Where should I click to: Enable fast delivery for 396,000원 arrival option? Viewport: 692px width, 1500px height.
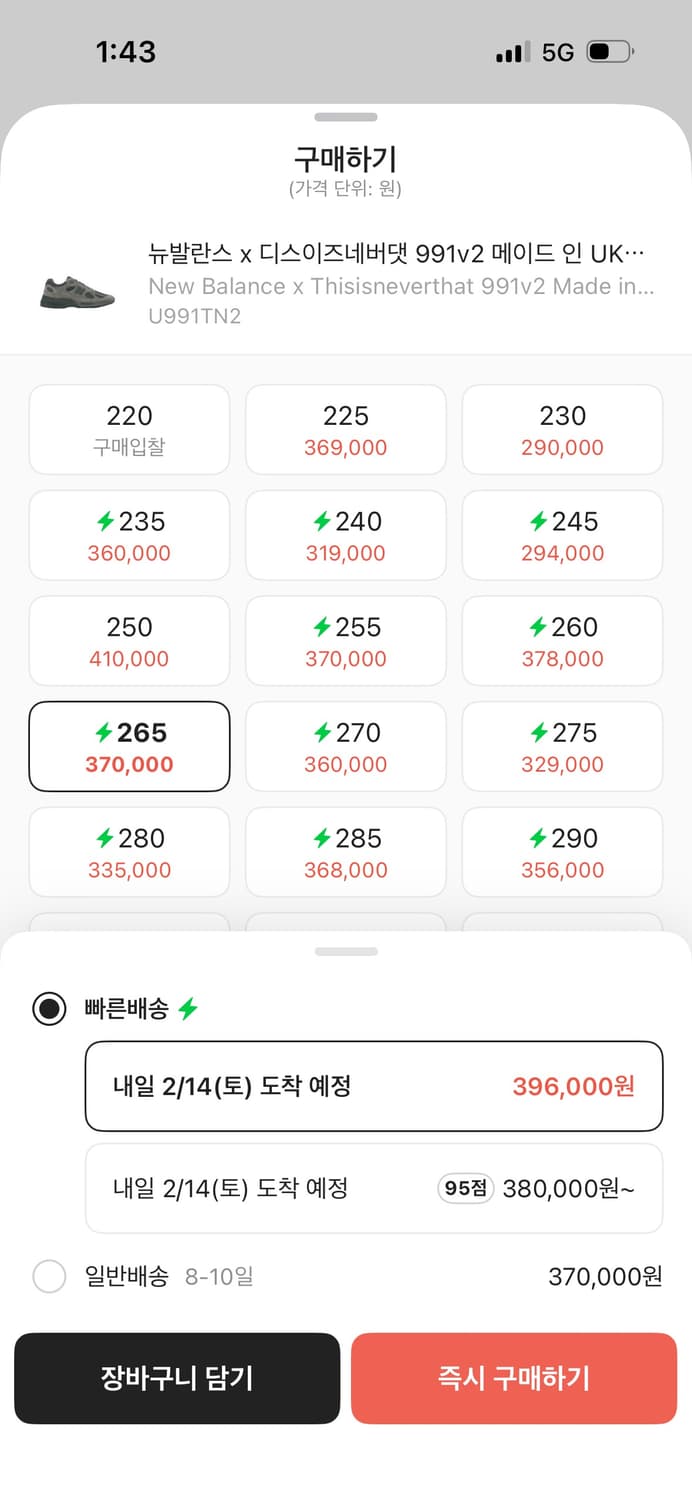pos(374,1086)
